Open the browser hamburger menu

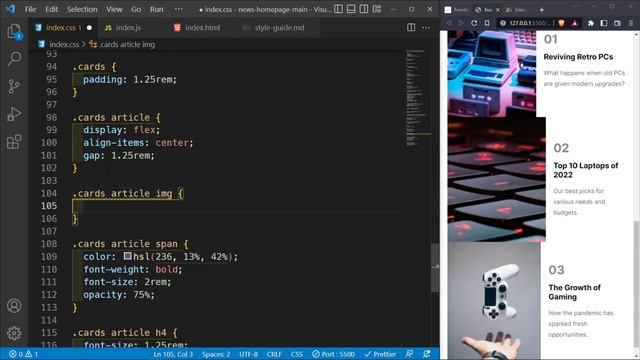tap(631, 23)
